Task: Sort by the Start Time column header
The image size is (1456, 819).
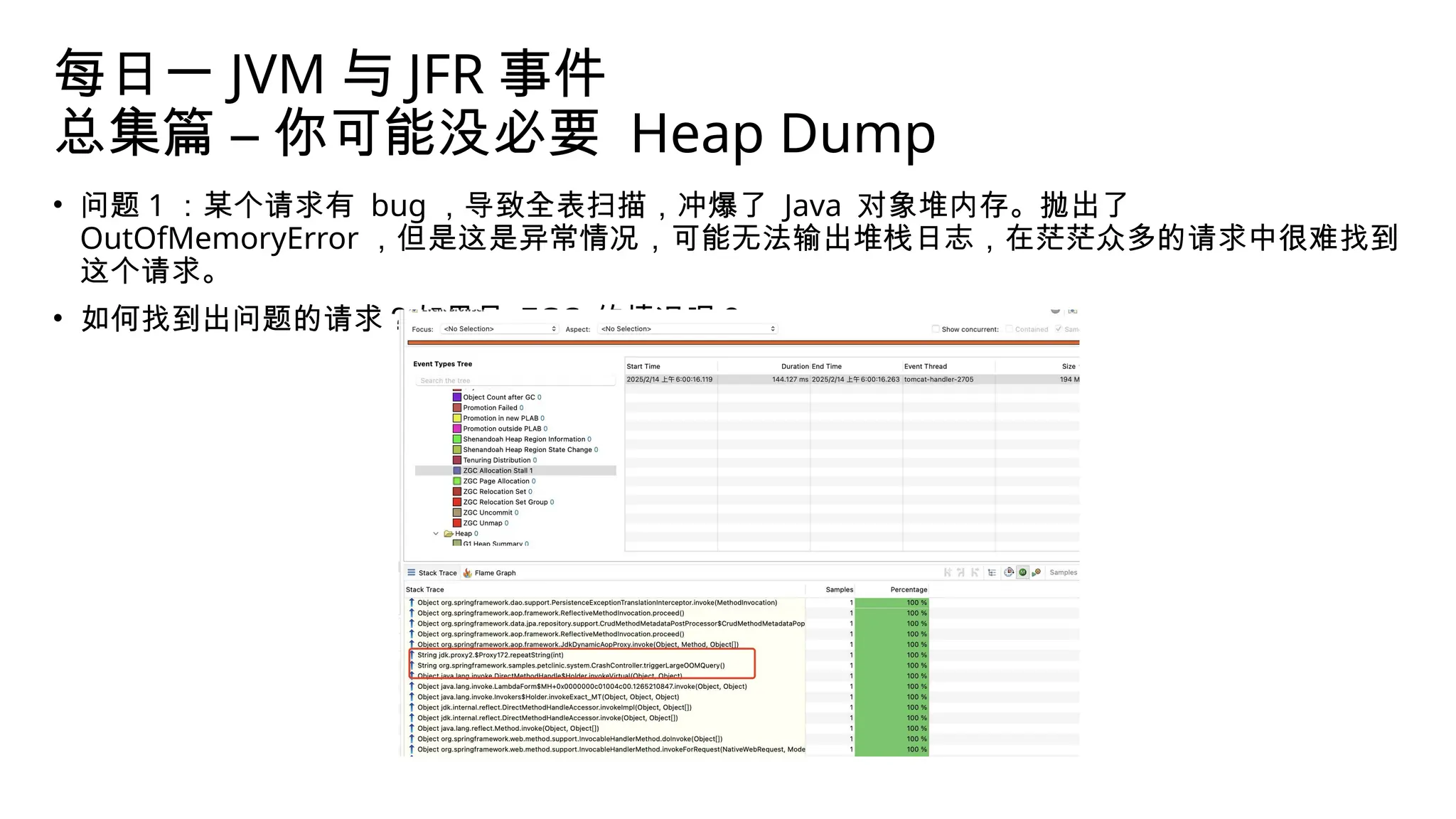Action: click(671, 367)
